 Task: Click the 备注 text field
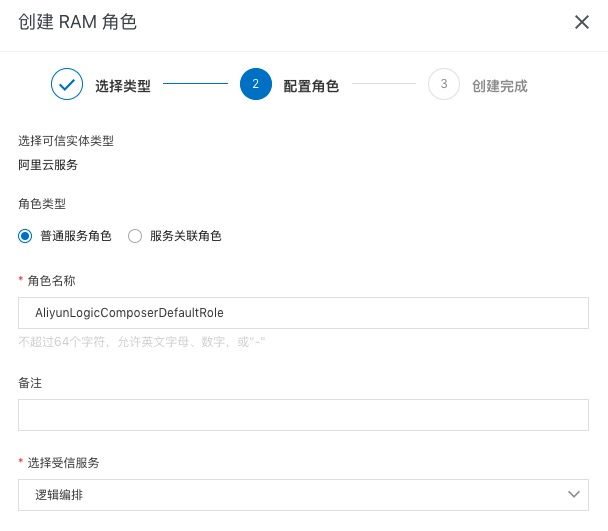(303, 415)
